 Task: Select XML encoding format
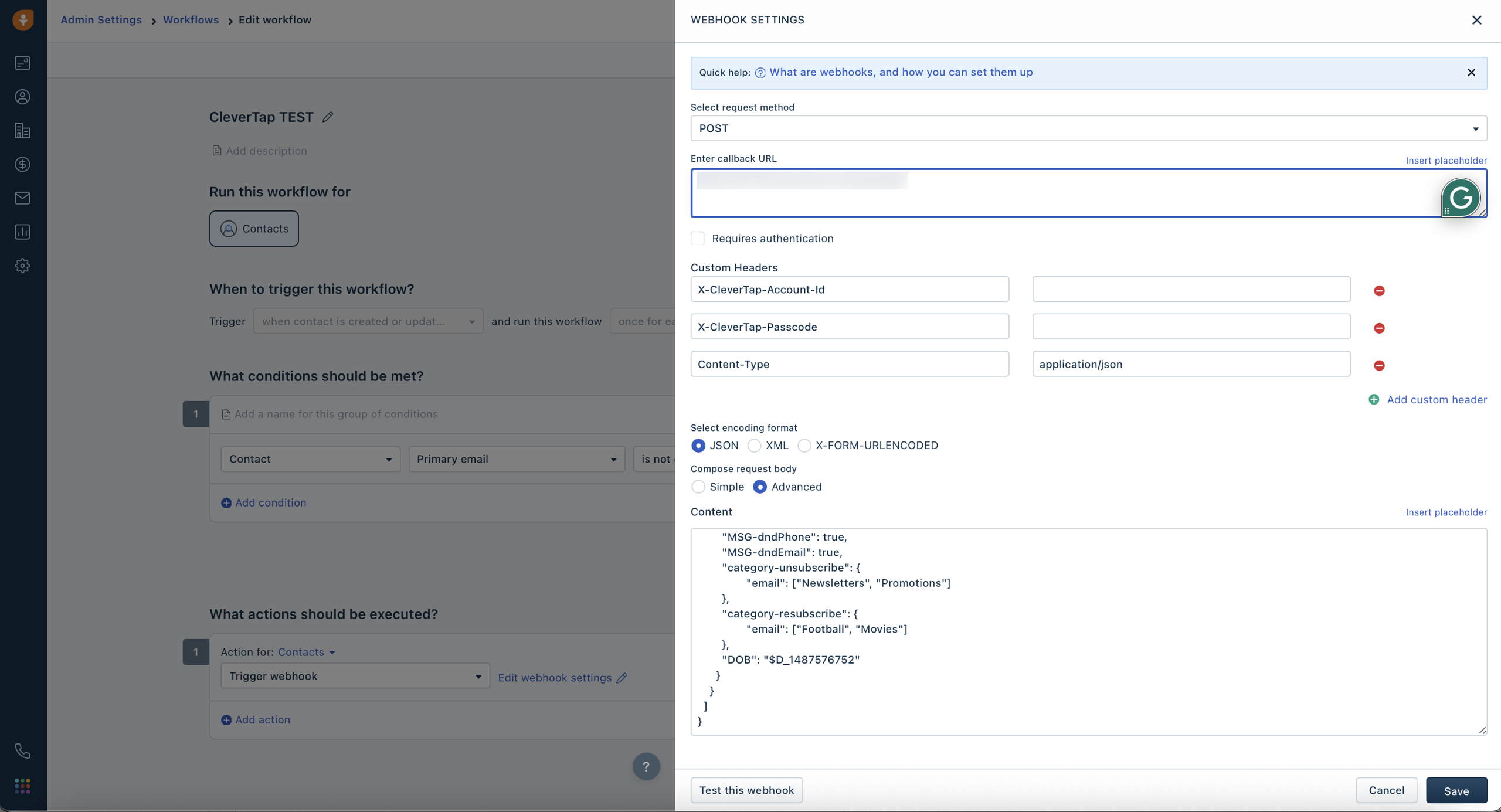point(754,446)
